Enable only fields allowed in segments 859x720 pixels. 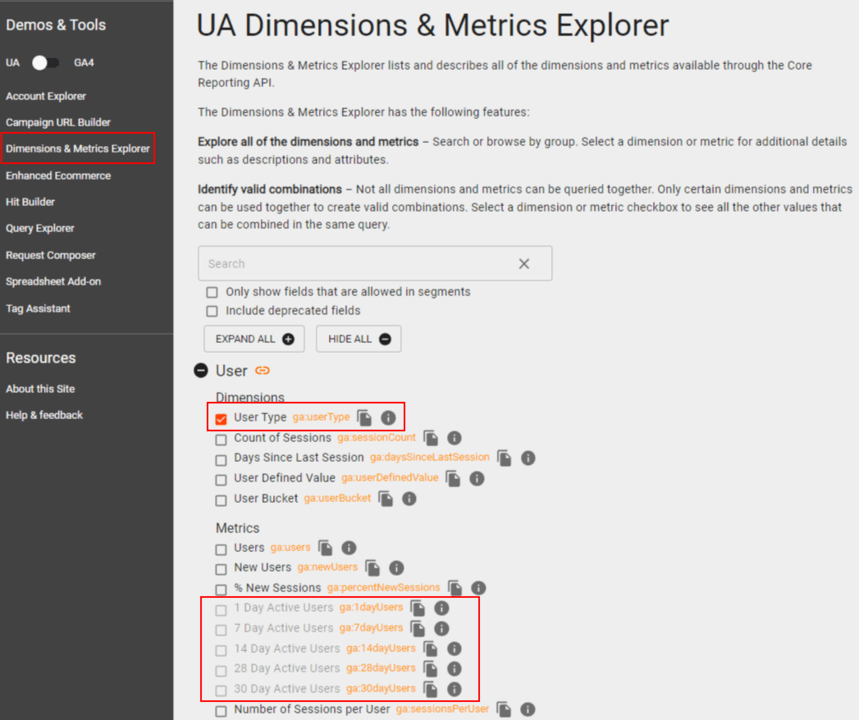click(x=212, y=292)
